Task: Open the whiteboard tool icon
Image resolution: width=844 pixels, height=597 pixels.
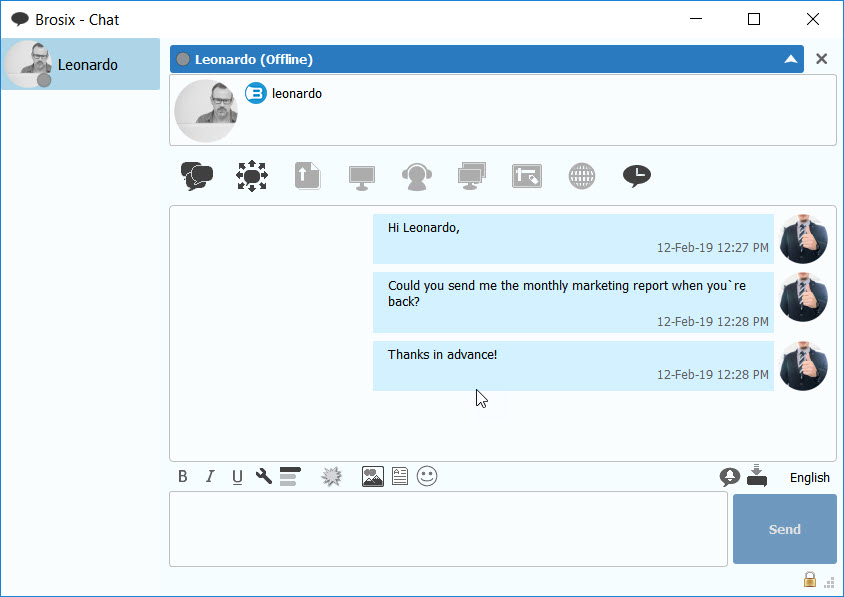Action: point(527,176)
